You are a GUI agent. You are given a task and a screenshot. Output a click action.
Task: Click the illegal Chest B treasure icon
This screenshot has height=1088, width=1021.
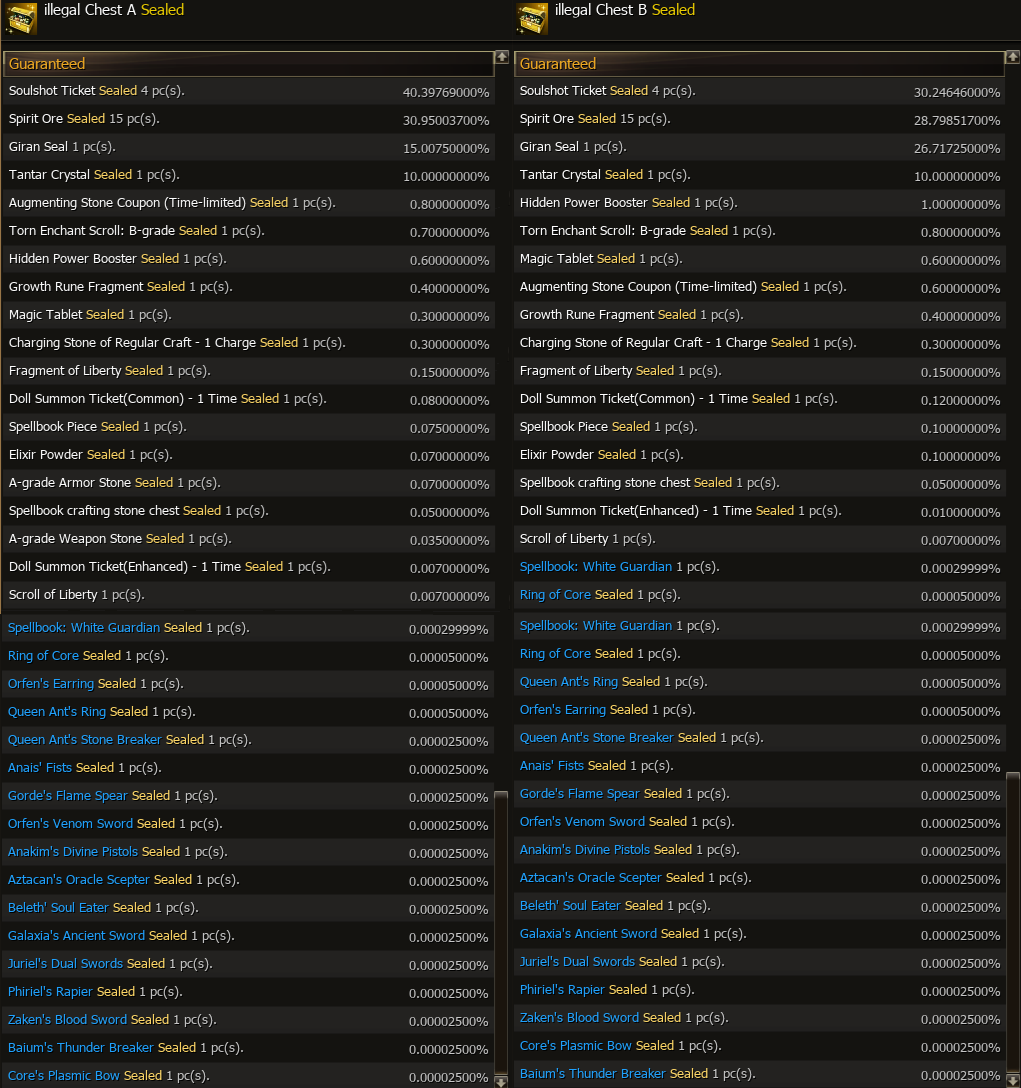532,18
